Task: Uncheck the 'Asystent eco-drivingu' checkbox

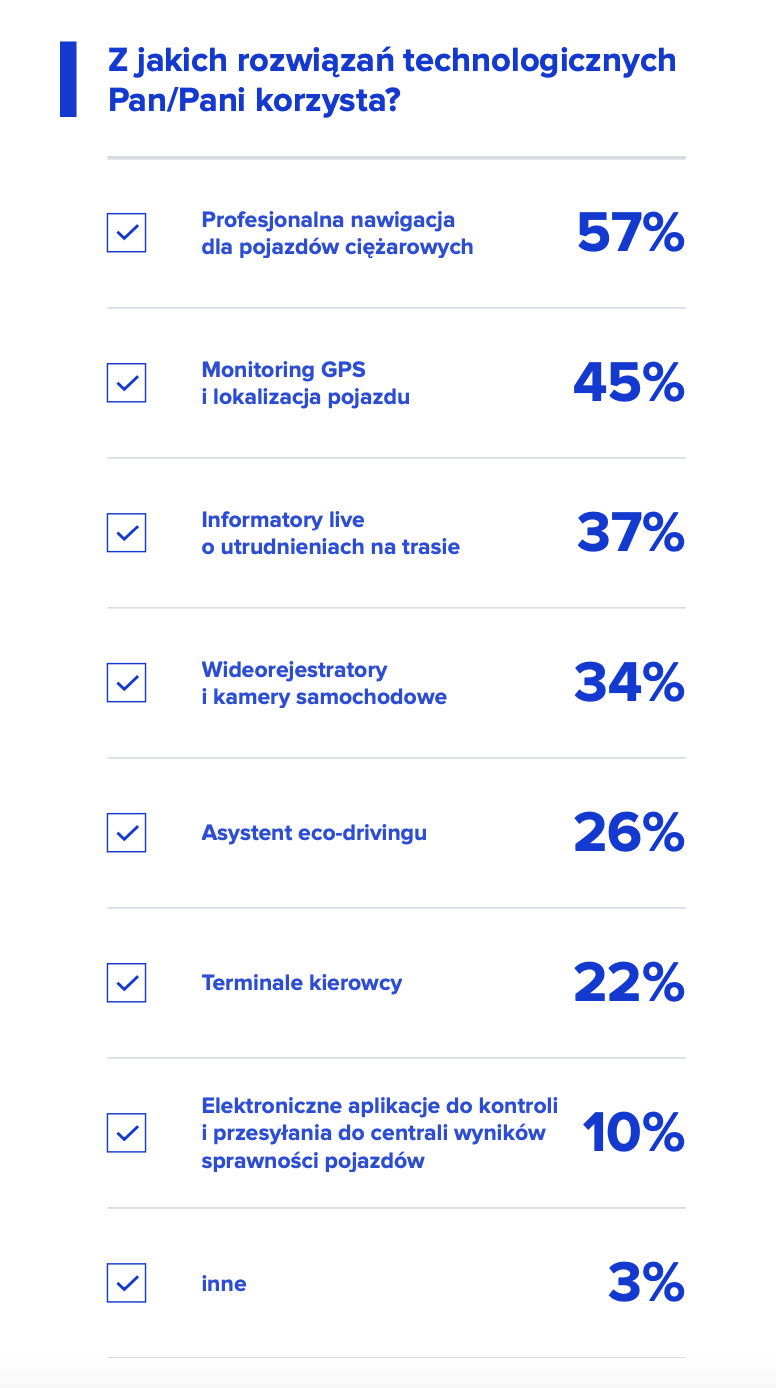Action: tap(127, 833)
